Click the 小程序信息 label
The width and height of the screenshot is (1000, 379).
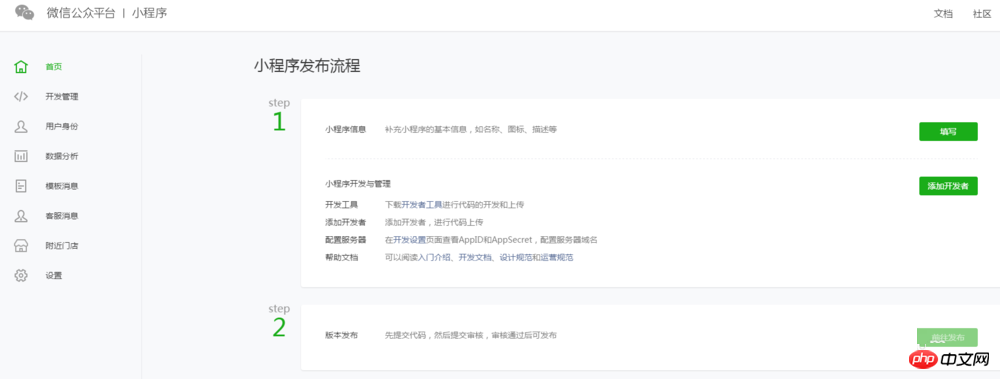346,129
